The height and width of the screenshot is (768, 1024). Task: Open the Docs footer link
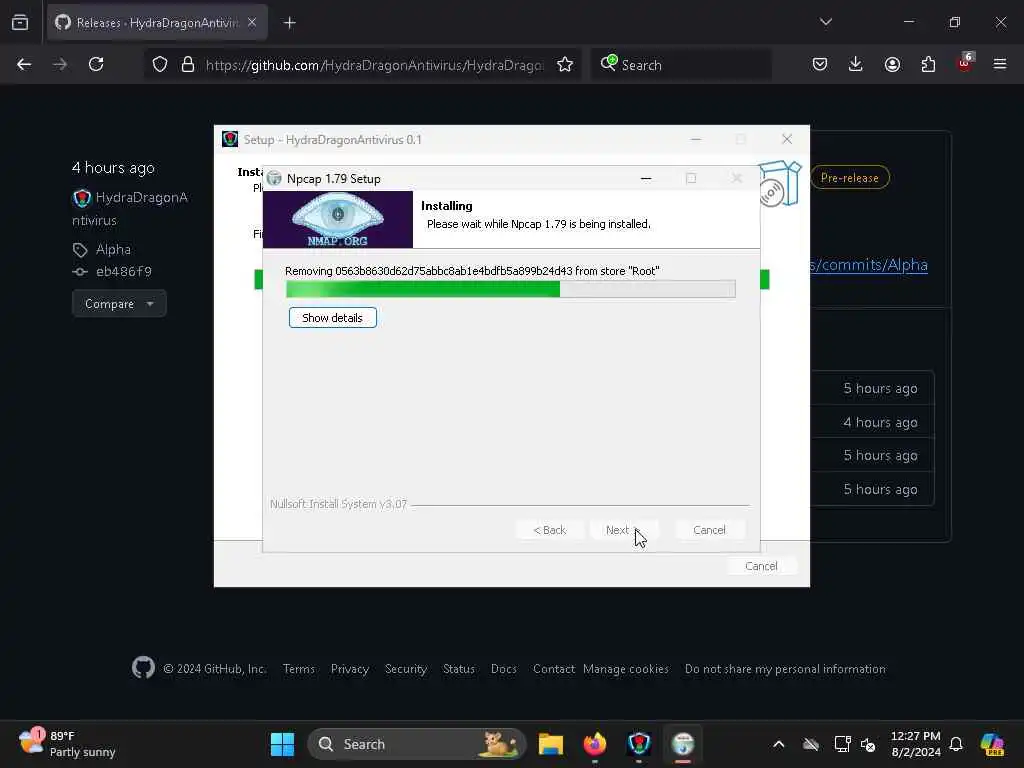[x=504, y=669]
